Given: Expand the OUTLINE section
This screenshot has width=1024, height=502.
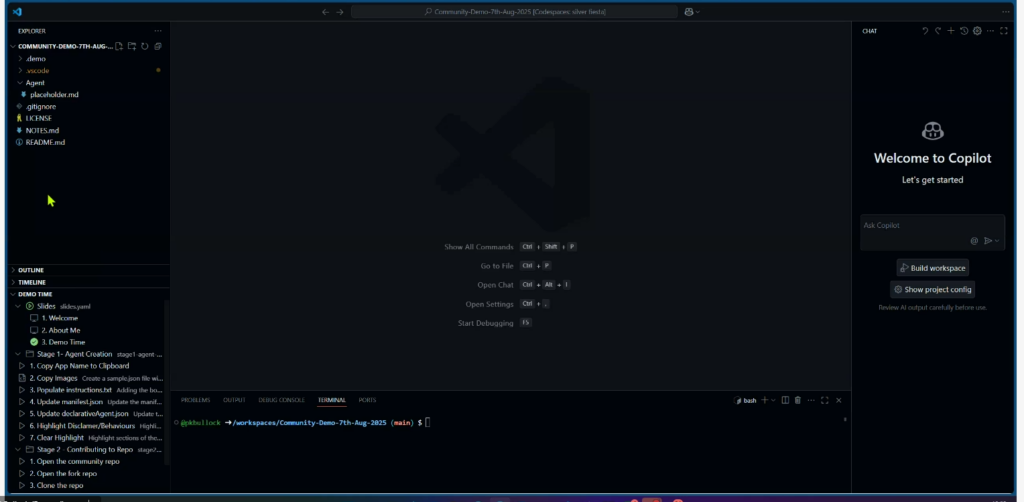Looking at the screenshot, I should coord(13,270).
